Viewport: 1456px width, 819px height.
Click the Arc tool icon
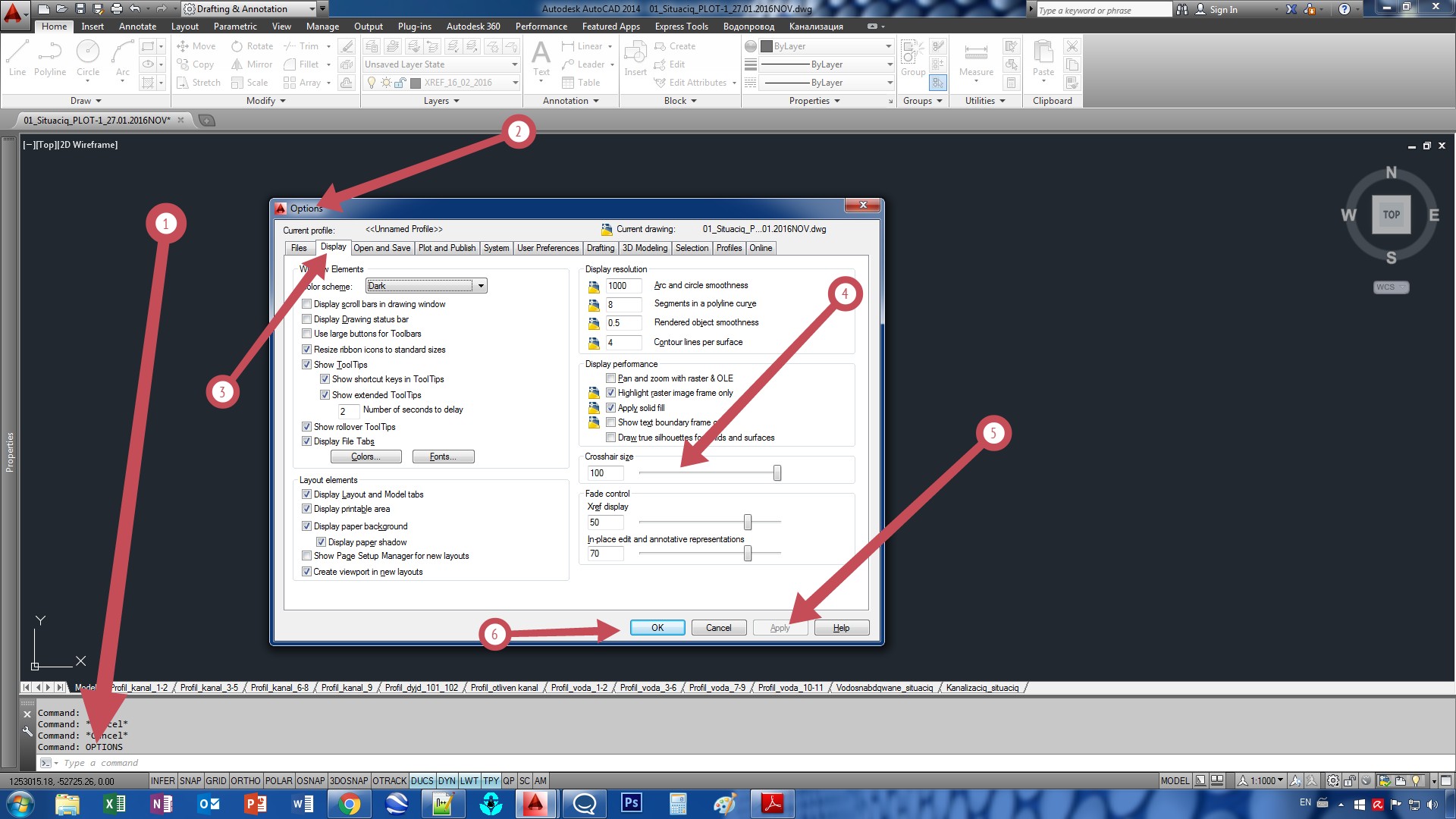(122, 55)
